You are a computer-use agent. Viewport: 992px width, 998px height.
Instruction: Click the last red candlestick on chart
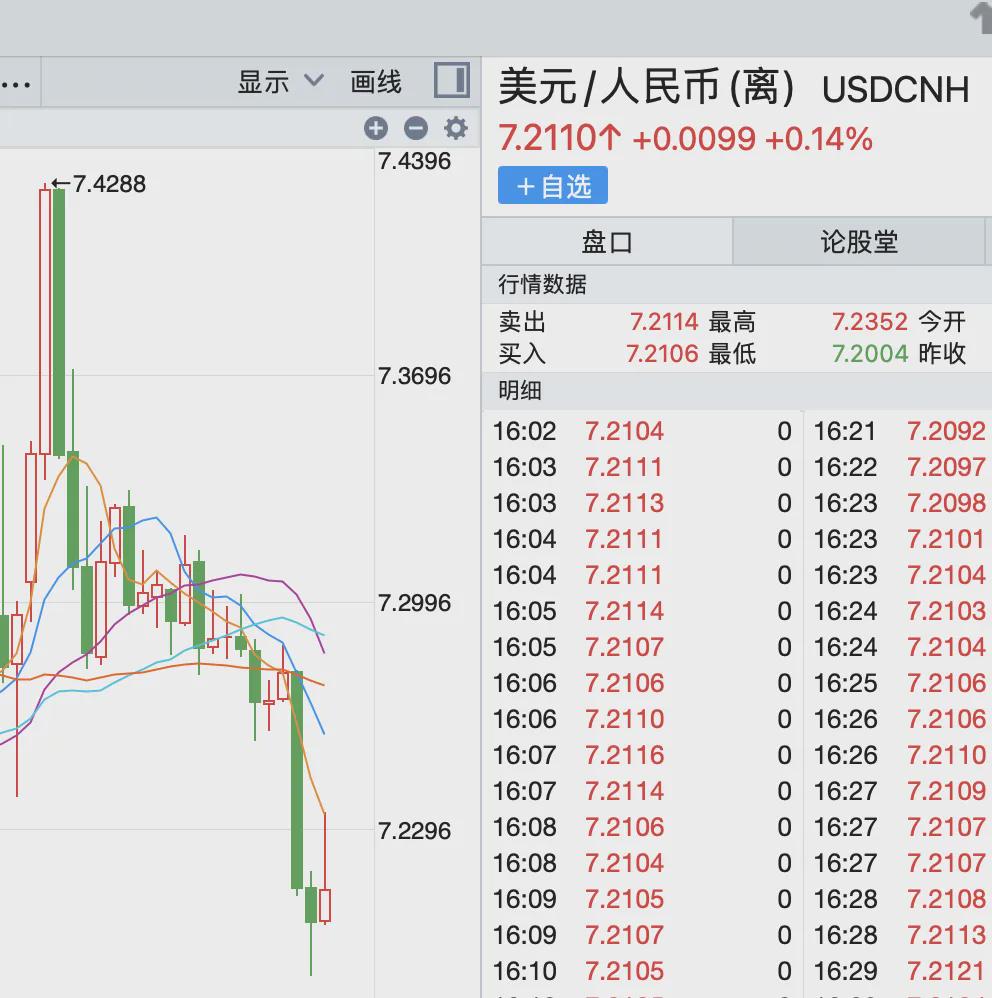pyautogui.click(x=325, y=905)
